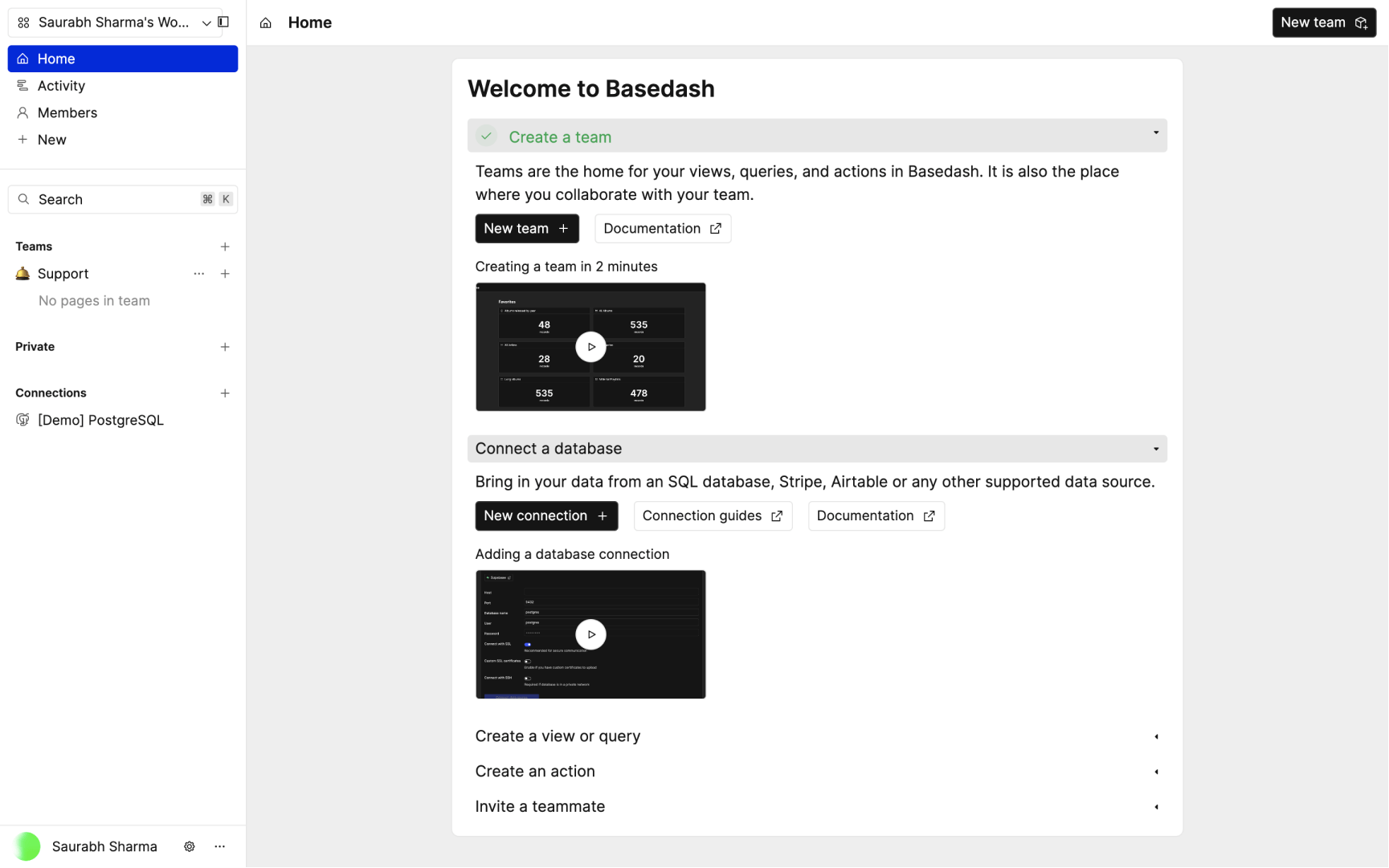Click the magnifier icon in the search bar

[23, 198]
